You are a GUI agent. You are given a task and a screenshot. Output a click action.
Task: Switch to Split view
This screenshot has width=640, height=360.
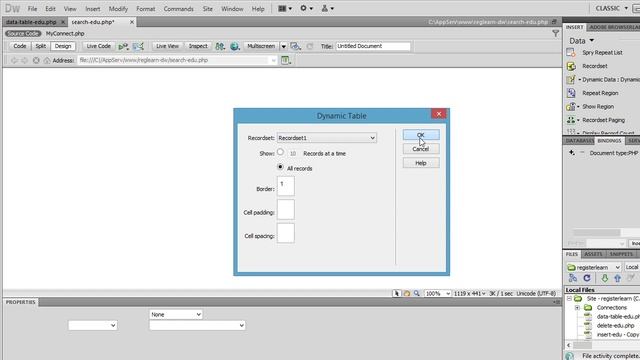[40, 46]
